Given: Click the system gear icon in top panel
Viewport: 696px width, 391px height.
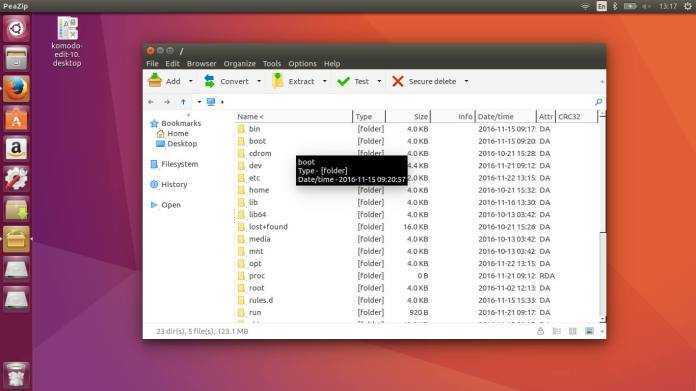Looking at the screenshot, I should pos(688,6).
